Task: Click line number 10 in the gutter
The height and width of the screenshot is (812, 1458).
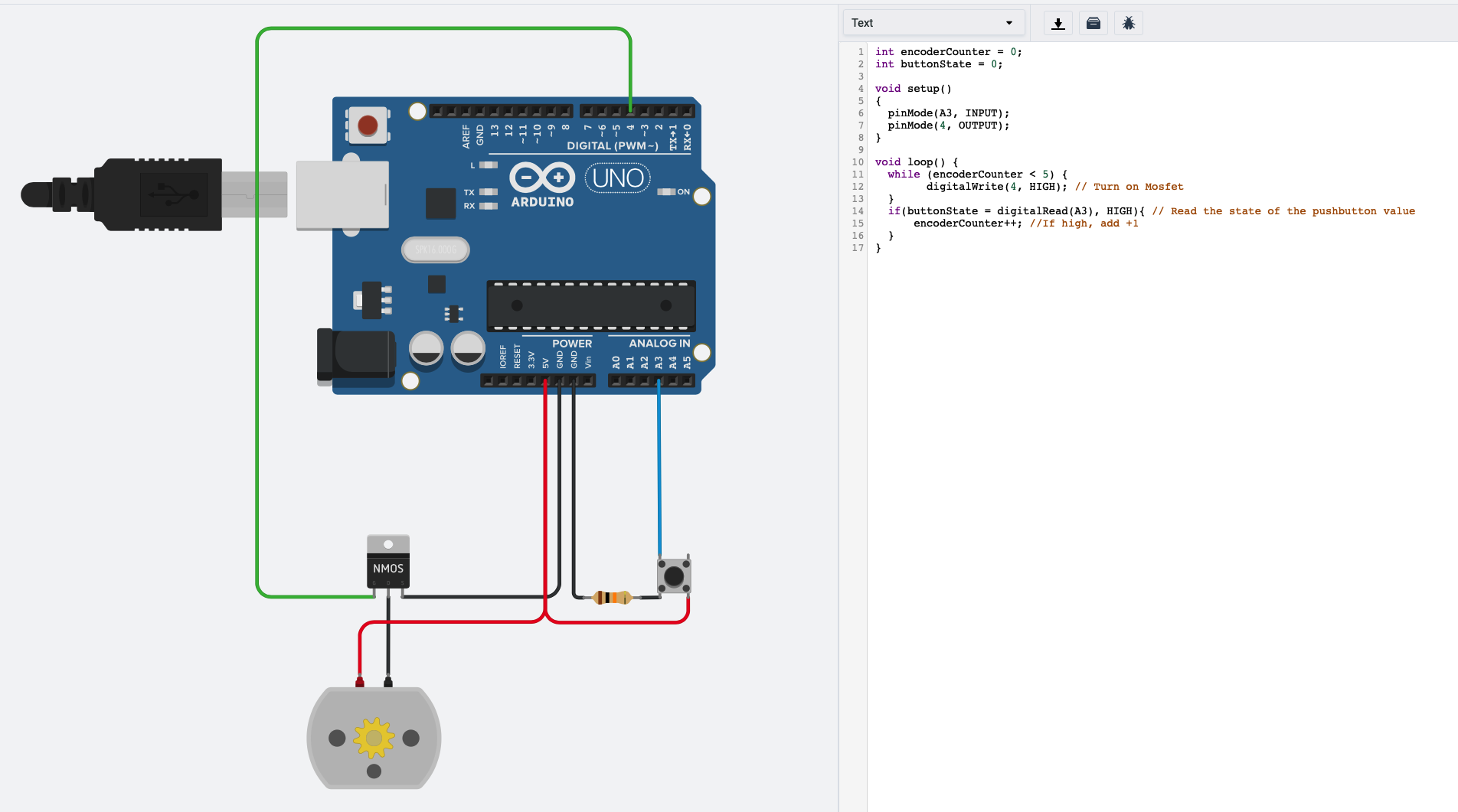Action: pos(858,162)
